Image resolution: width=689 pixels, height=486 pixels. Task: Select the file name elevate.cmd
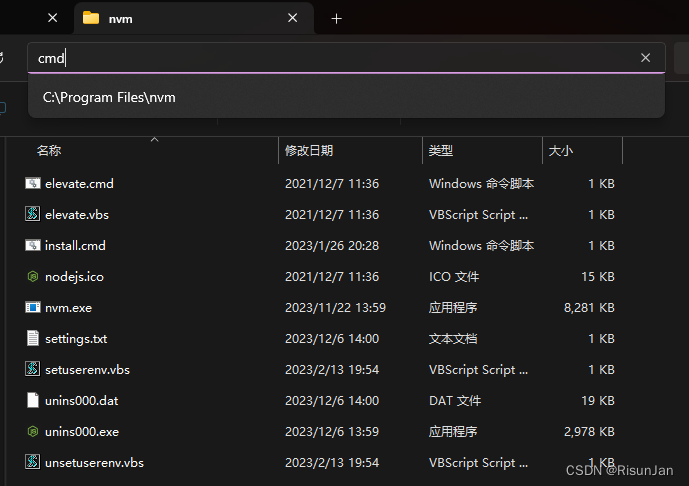click(x=80, y=183)
